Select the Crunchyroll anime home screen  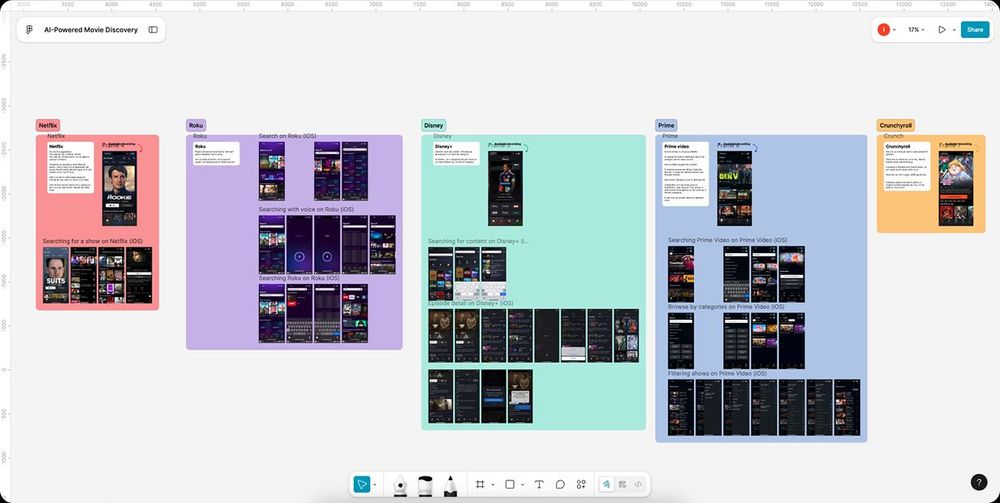pyautogui.click(x=955, y=188)
